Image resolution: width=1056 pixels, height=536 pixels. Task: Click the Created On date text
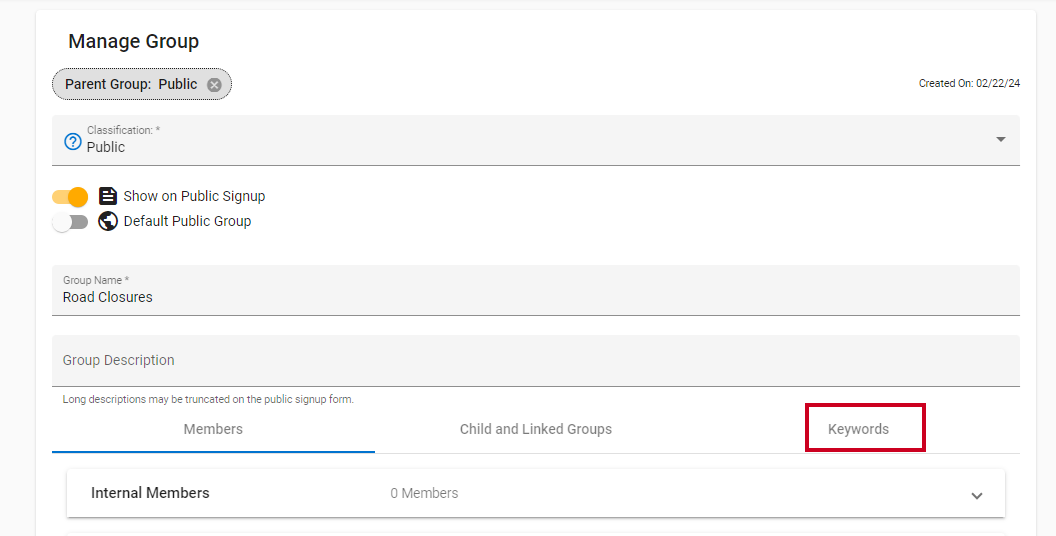click(969, 83)
